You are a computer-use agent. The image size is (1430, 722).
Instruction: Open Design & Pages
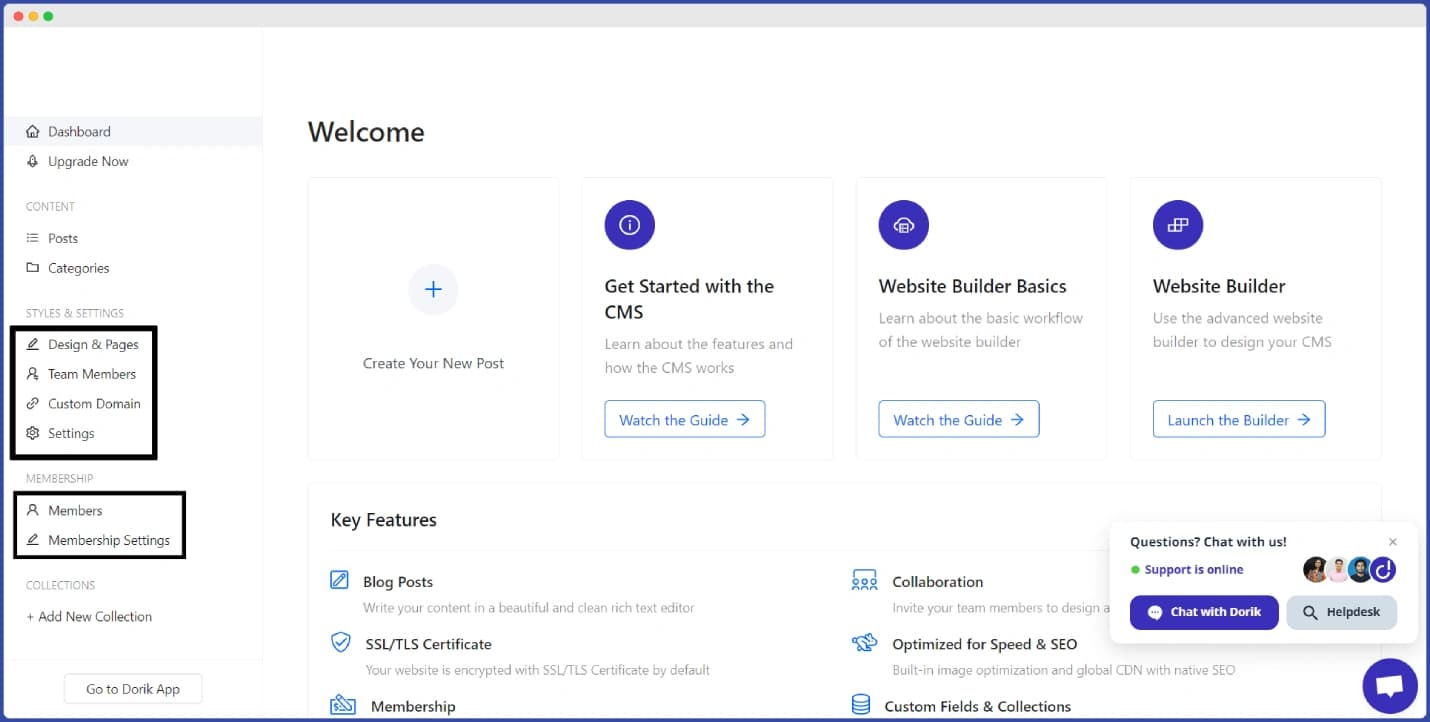pos(93,345)
